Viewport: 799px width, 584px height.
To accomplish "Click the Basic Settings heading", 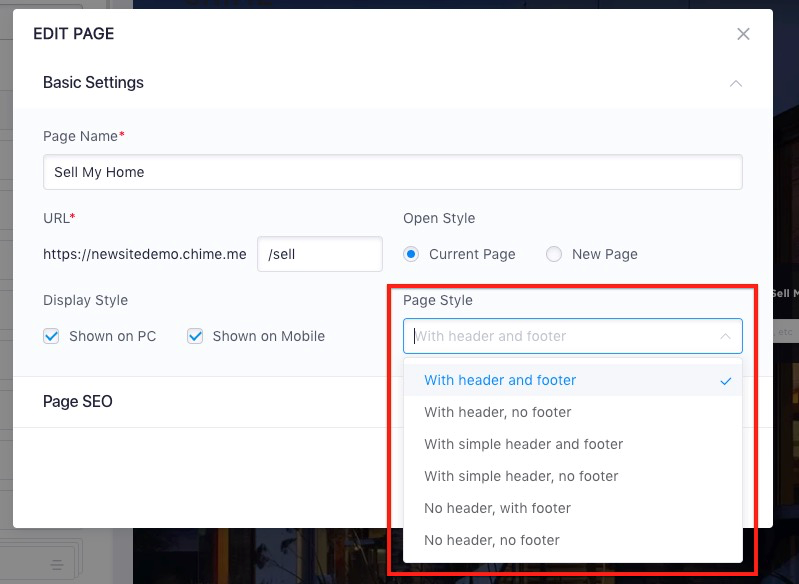I will point(93,83).
